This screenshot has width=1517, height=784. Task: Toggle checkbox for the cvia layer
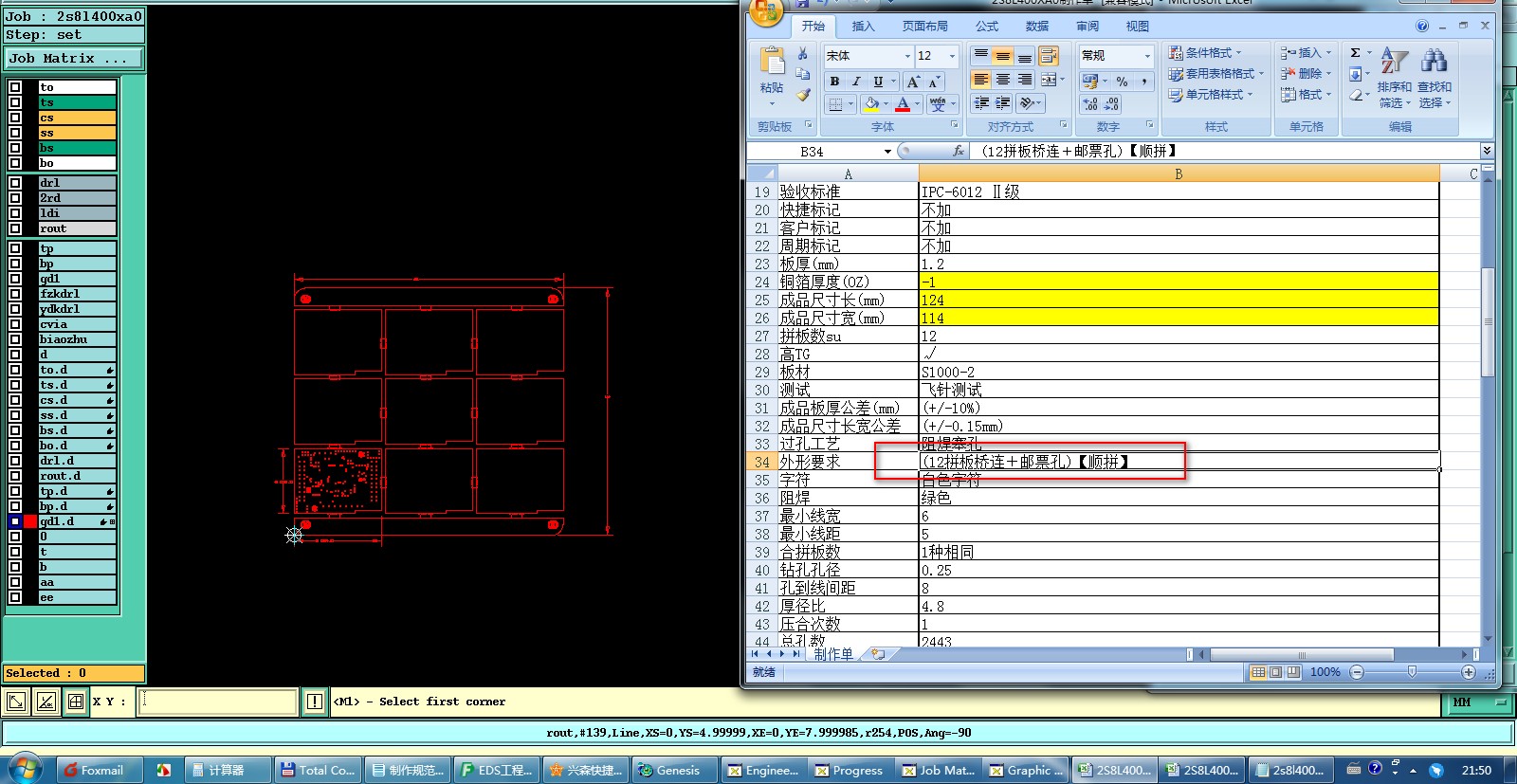click(x=15, y=324)
